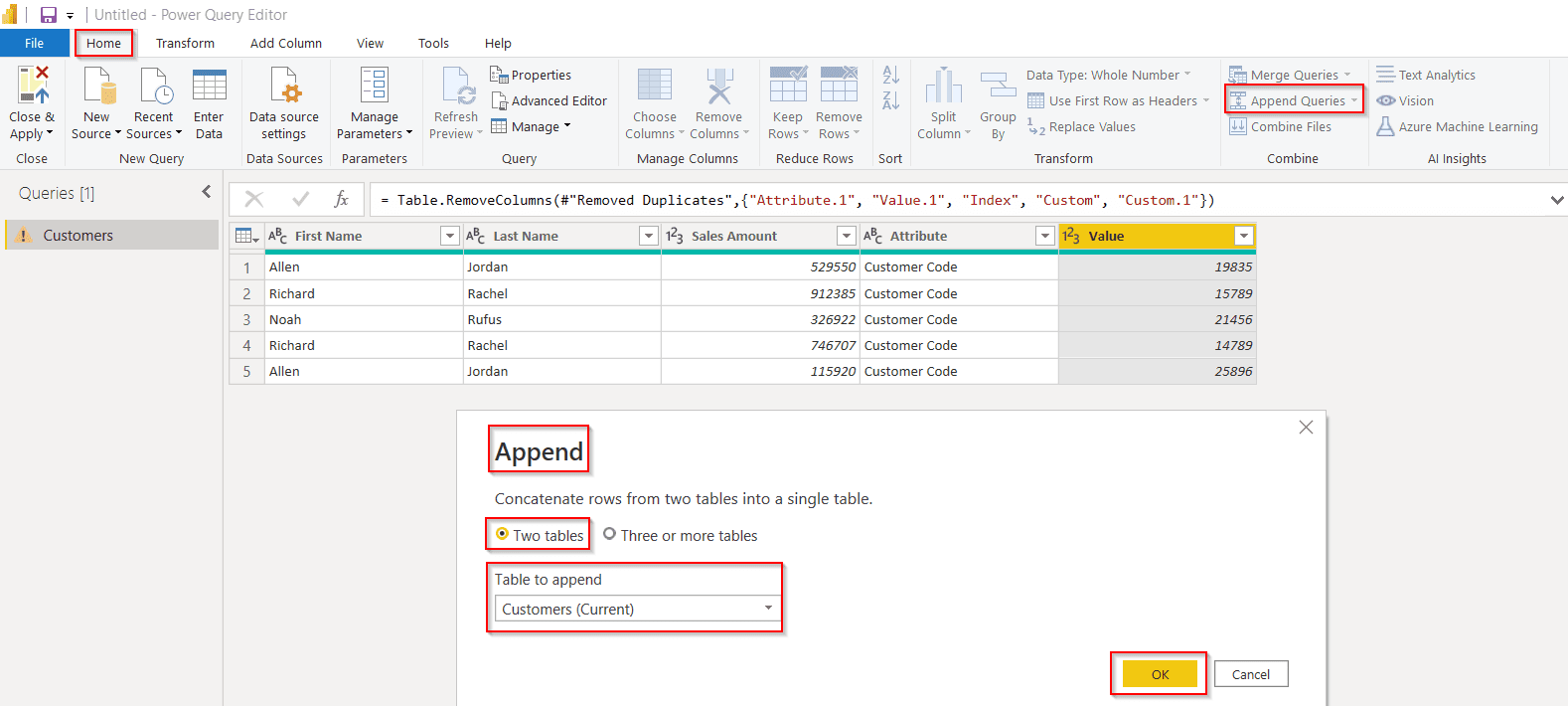Open the Advanced Editor
Image resolution: width=1568 pixels, height=706 pixels.
click(549, 100)
